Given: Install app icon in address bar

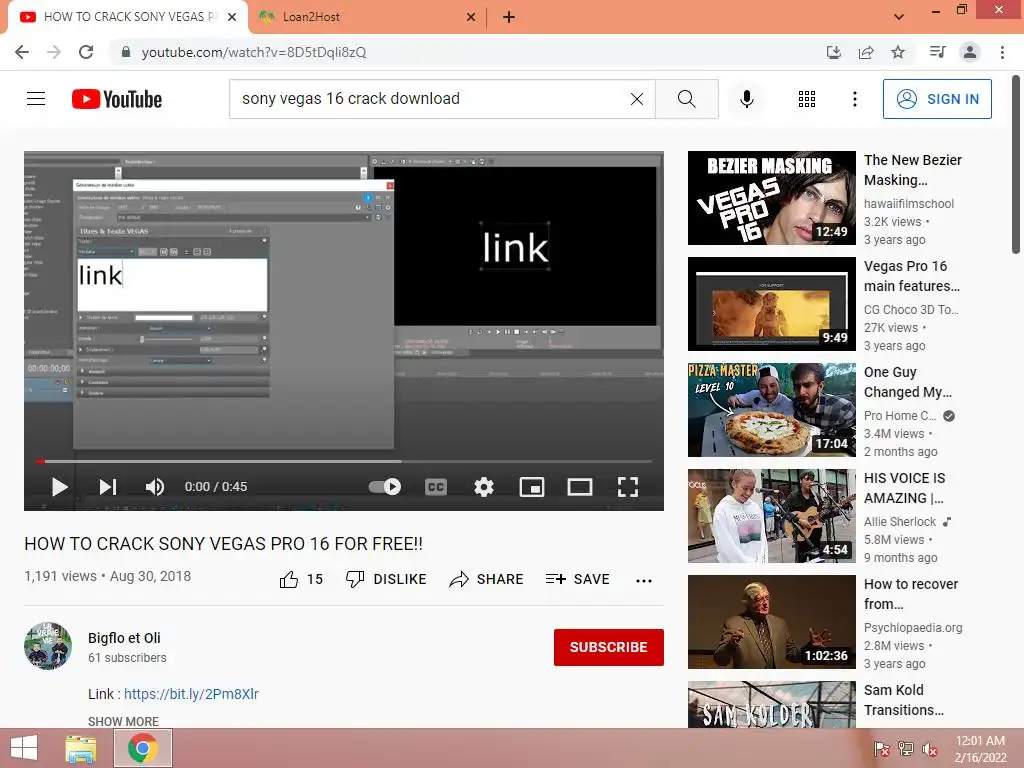Looking at the screenshot, I should [833, 52].
